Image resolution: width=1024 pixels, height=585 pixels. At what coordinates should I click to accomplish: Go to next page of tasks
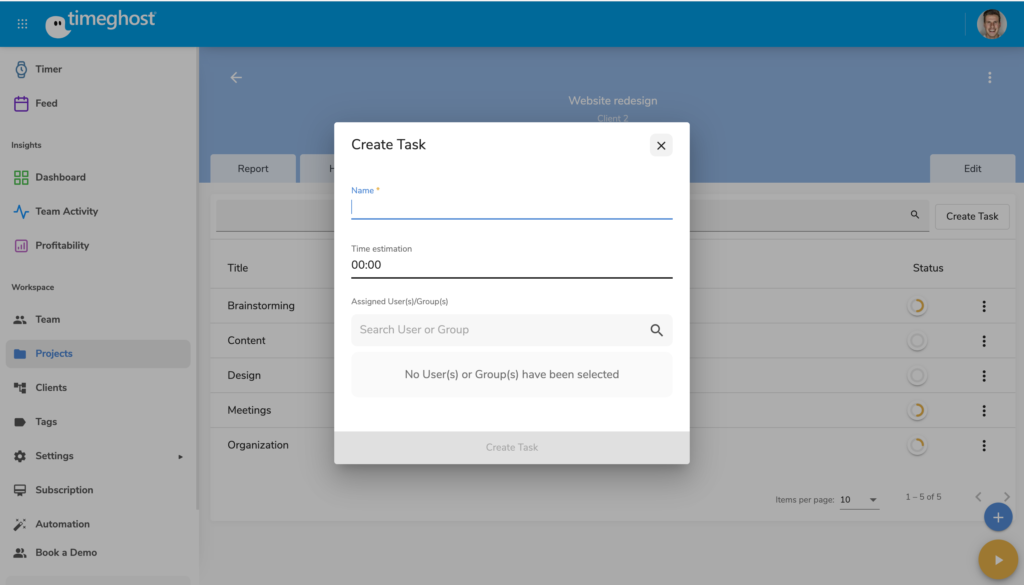pos(1006,497)
